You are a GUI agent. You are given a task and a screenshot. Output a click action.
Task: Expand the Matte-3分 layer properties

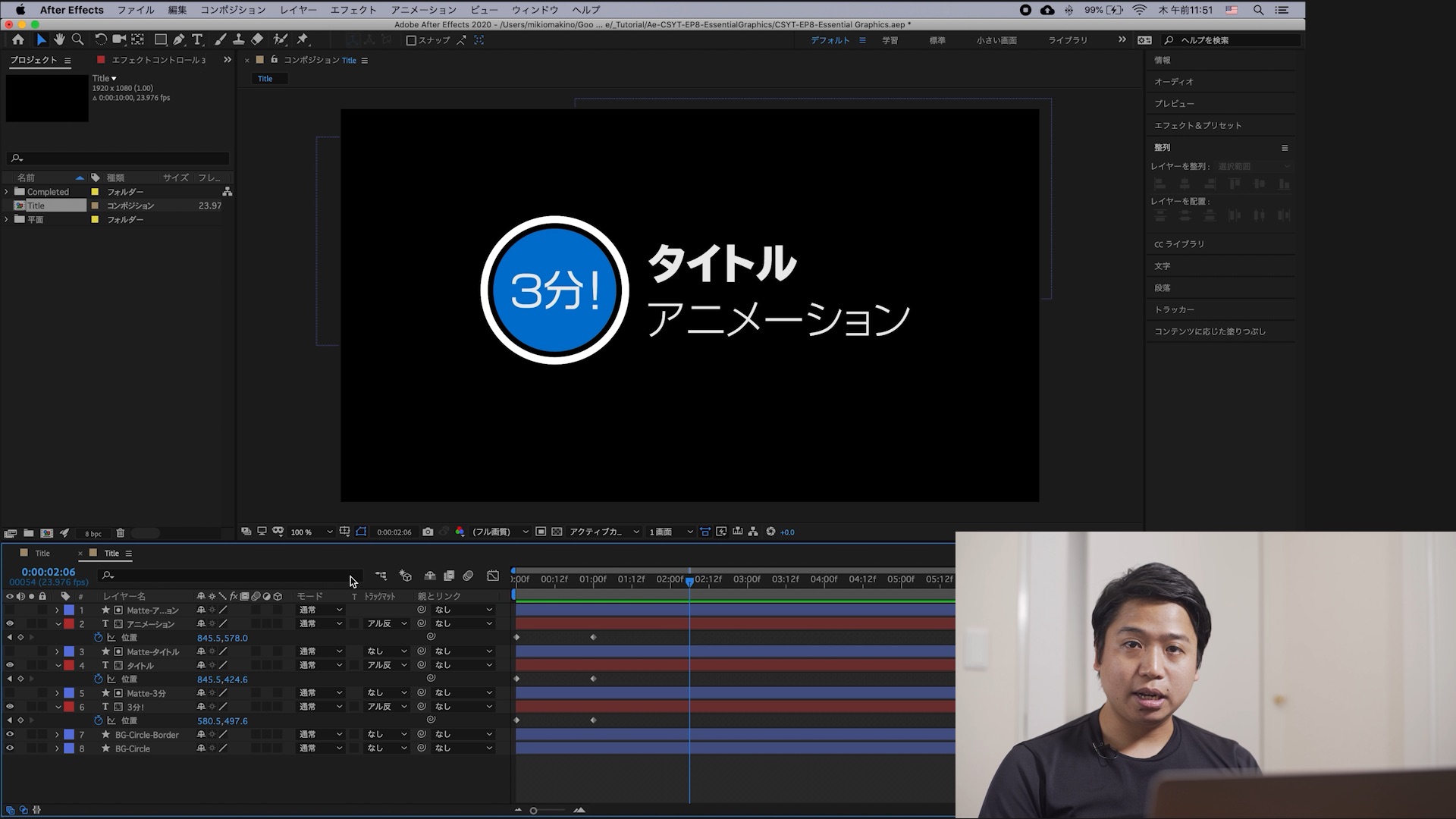click(x=57, y=693)
